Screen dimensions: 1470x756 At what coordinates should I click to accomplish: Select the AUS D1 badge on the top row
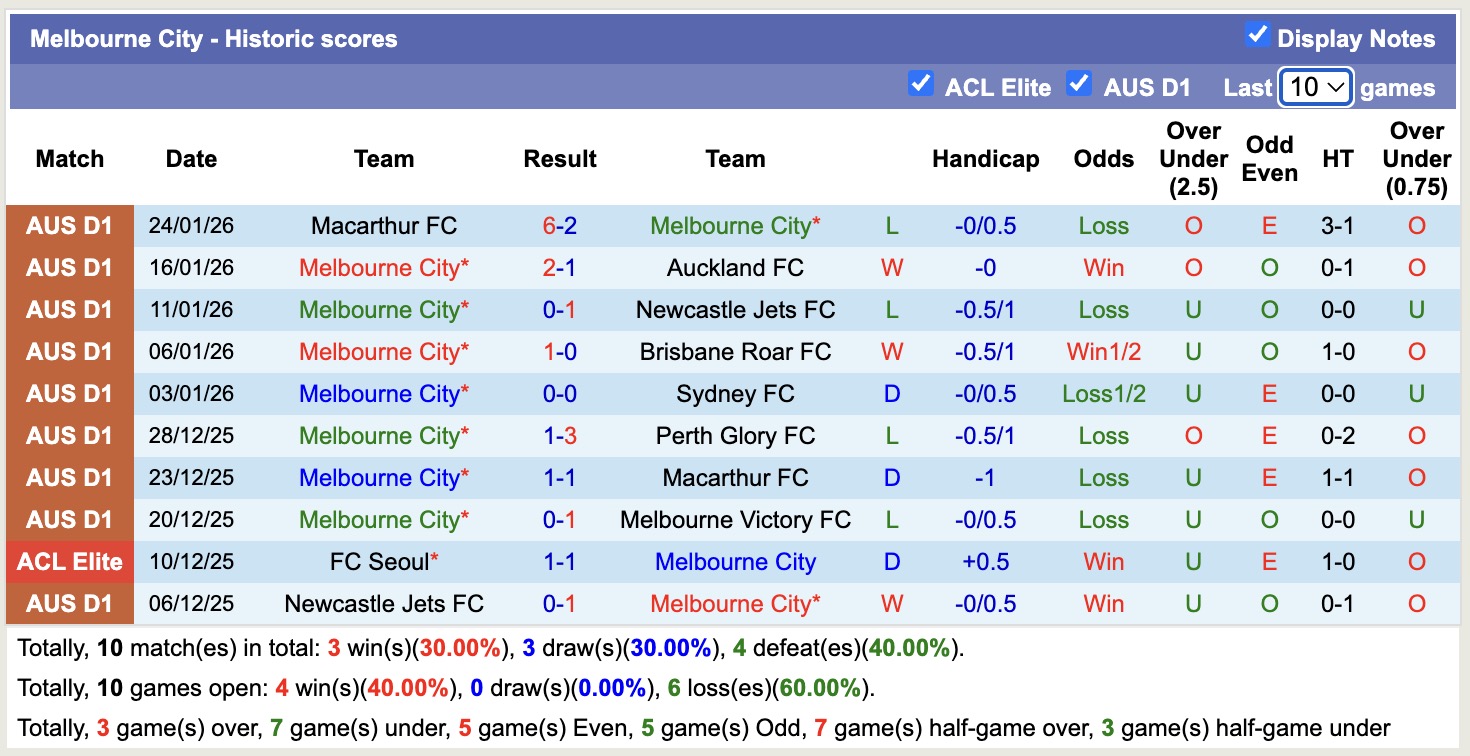(x=69, y=226)
